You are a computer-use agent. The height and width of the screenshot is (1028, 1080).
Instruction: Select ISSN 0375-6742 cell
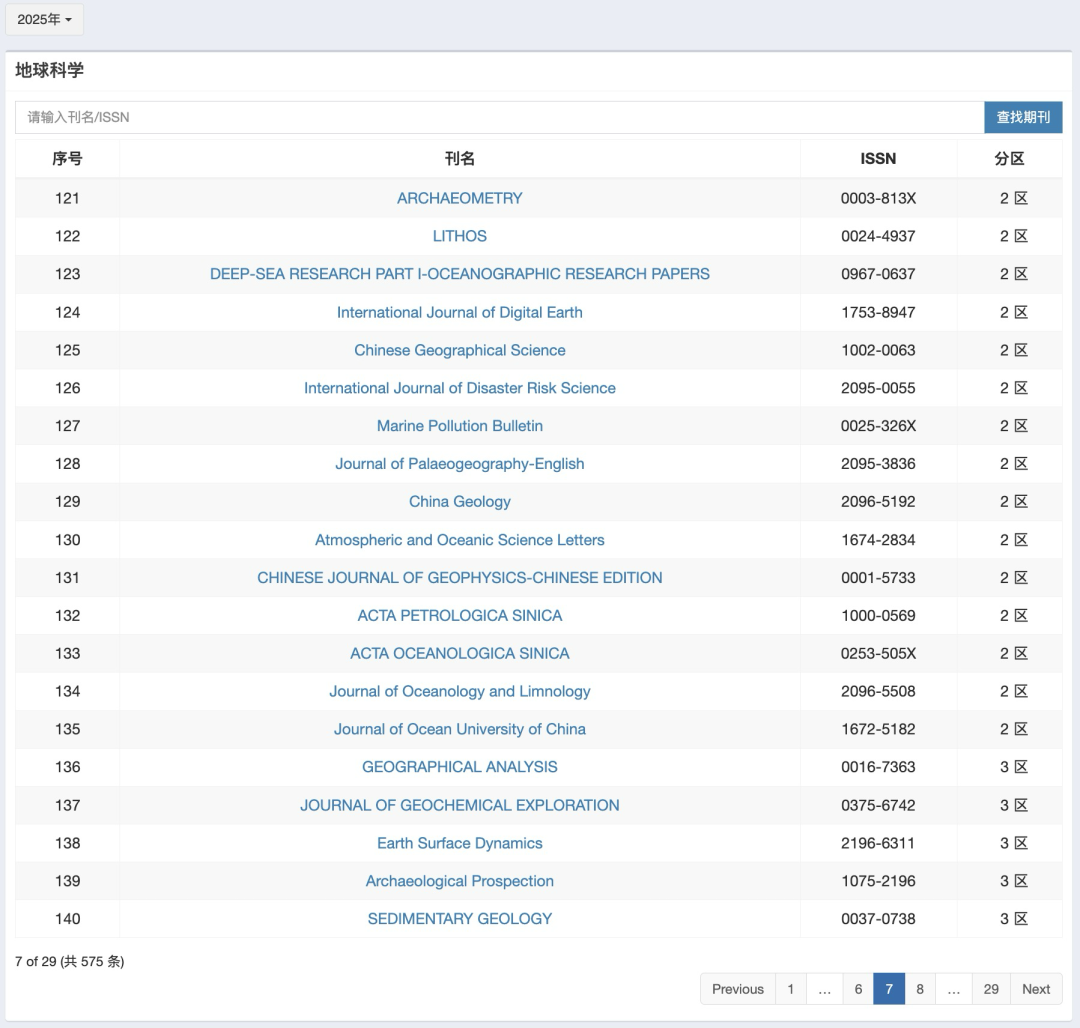pyautogui.click(x=878, y=806)
